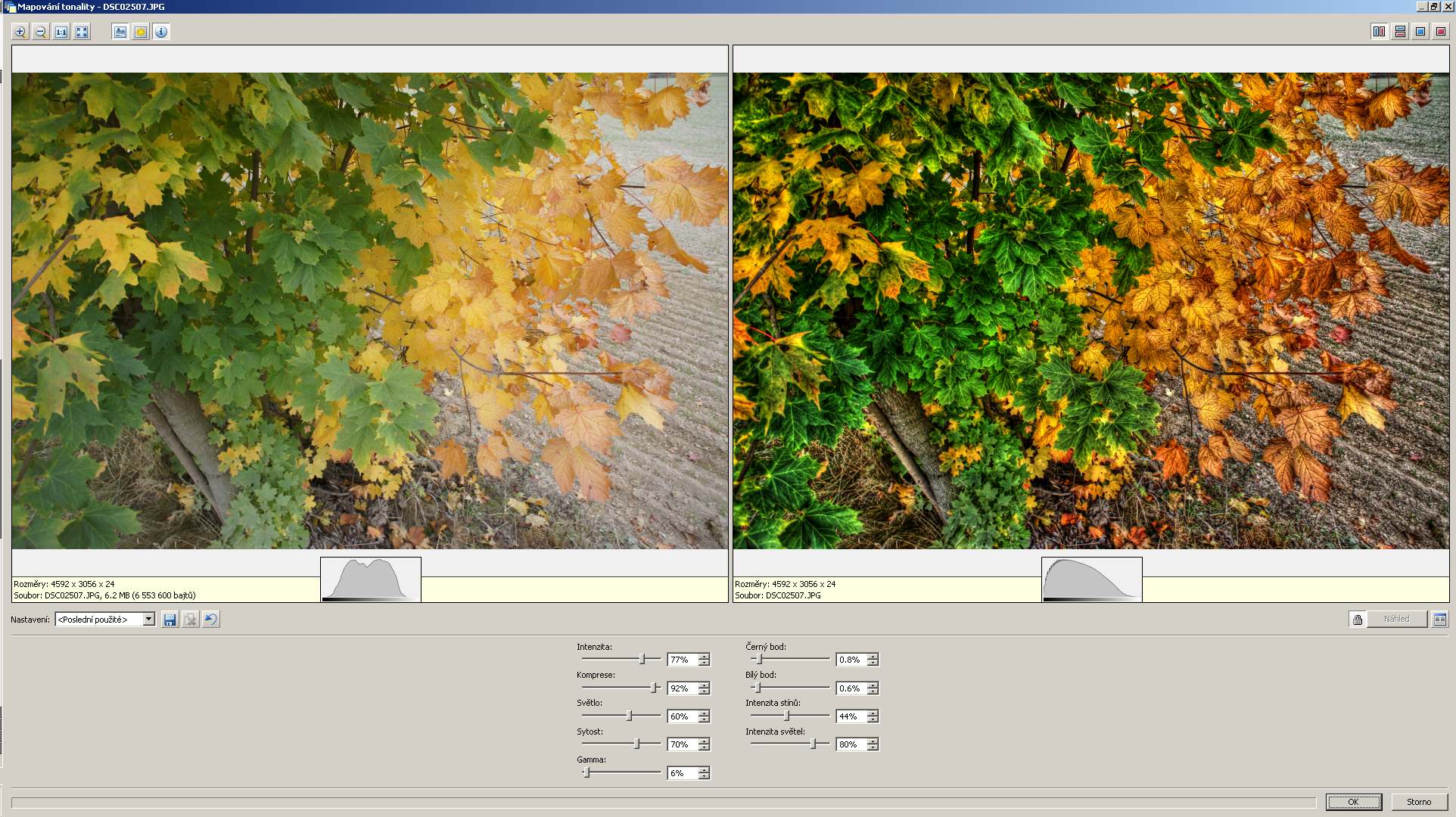
Task: Toggle the image info icon
Action: [x=161, y=32]
